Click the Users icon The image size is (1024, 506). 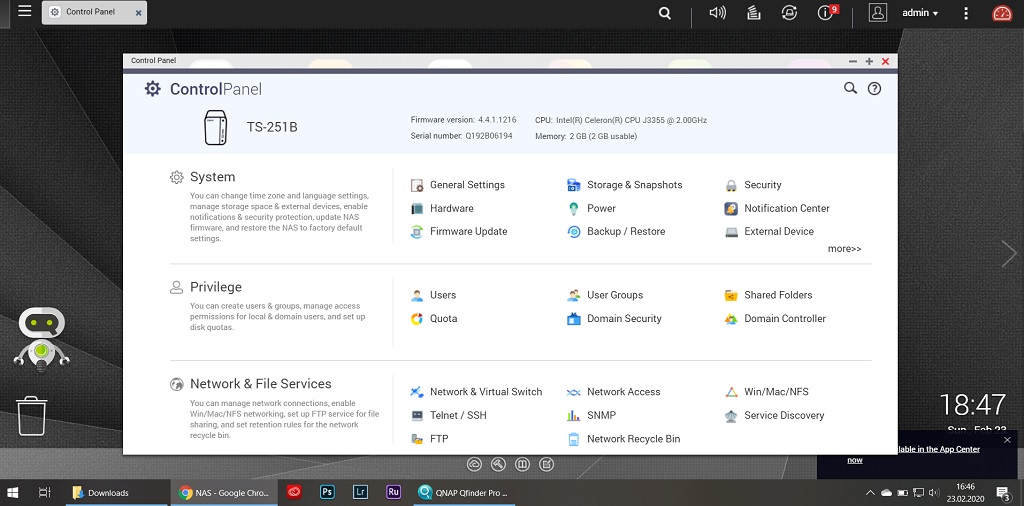click(417, 295)
